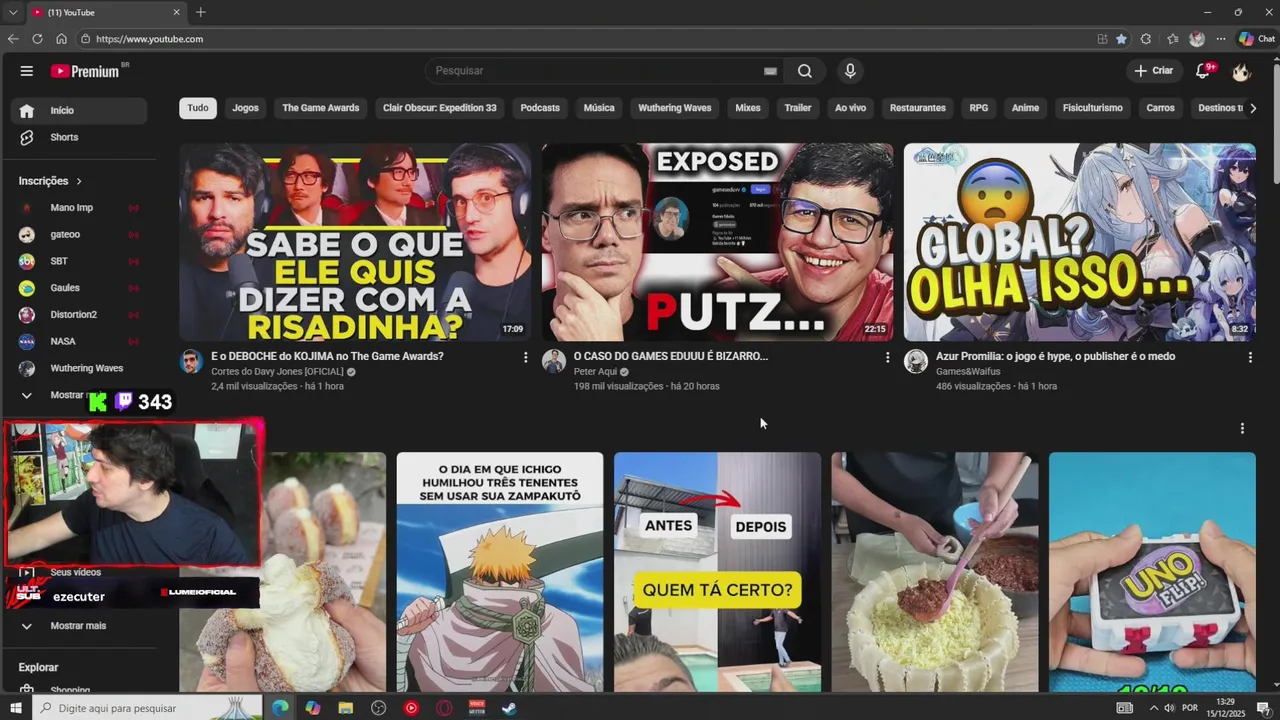Open the Antes Depois Short thumbnail
Image resolution: width=1280 pixels, height=720 pixels.
tap(717, 572)
